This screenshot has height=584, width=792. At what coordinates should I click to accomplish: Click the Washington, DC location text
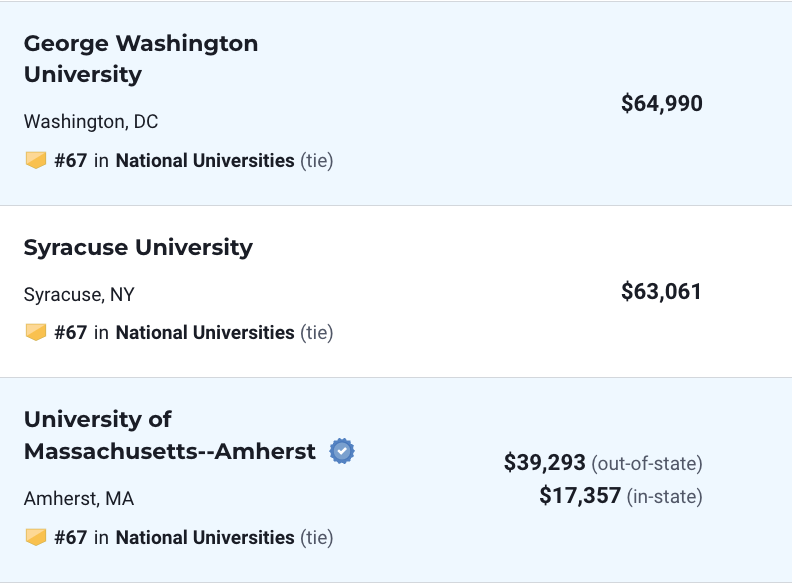[x=91, y=122]
